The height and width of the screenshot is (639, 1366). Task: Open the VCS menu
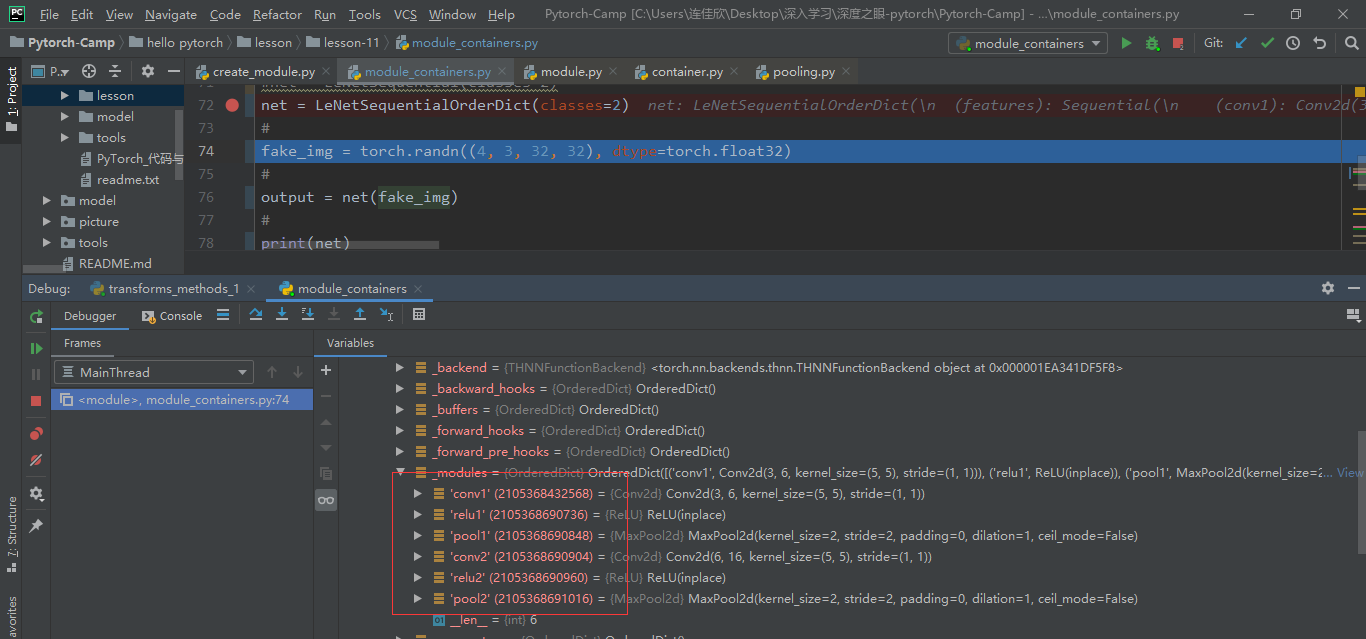(405, 14)
